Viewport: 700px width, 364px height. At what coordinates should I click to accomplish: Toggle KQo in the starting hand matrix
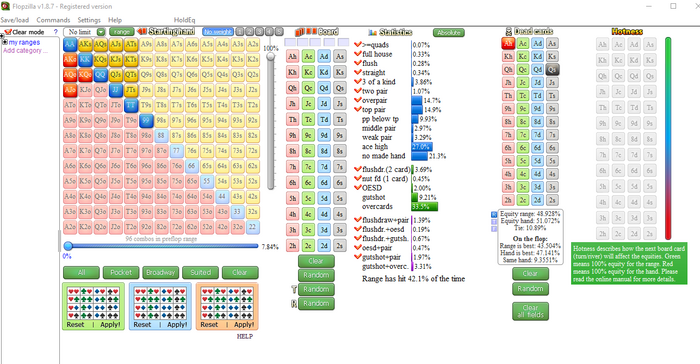[85, 75]
